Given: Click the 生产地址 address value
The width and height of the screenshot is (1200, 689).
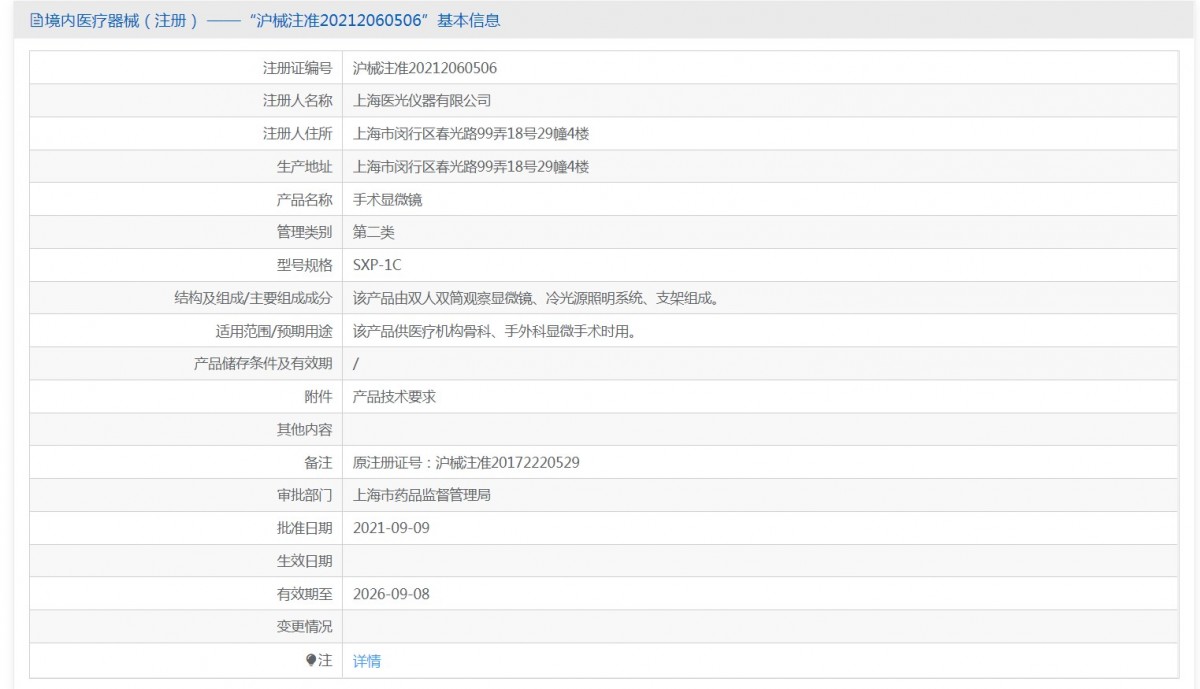Looking at the screenshot, I should tap(471, 167).
